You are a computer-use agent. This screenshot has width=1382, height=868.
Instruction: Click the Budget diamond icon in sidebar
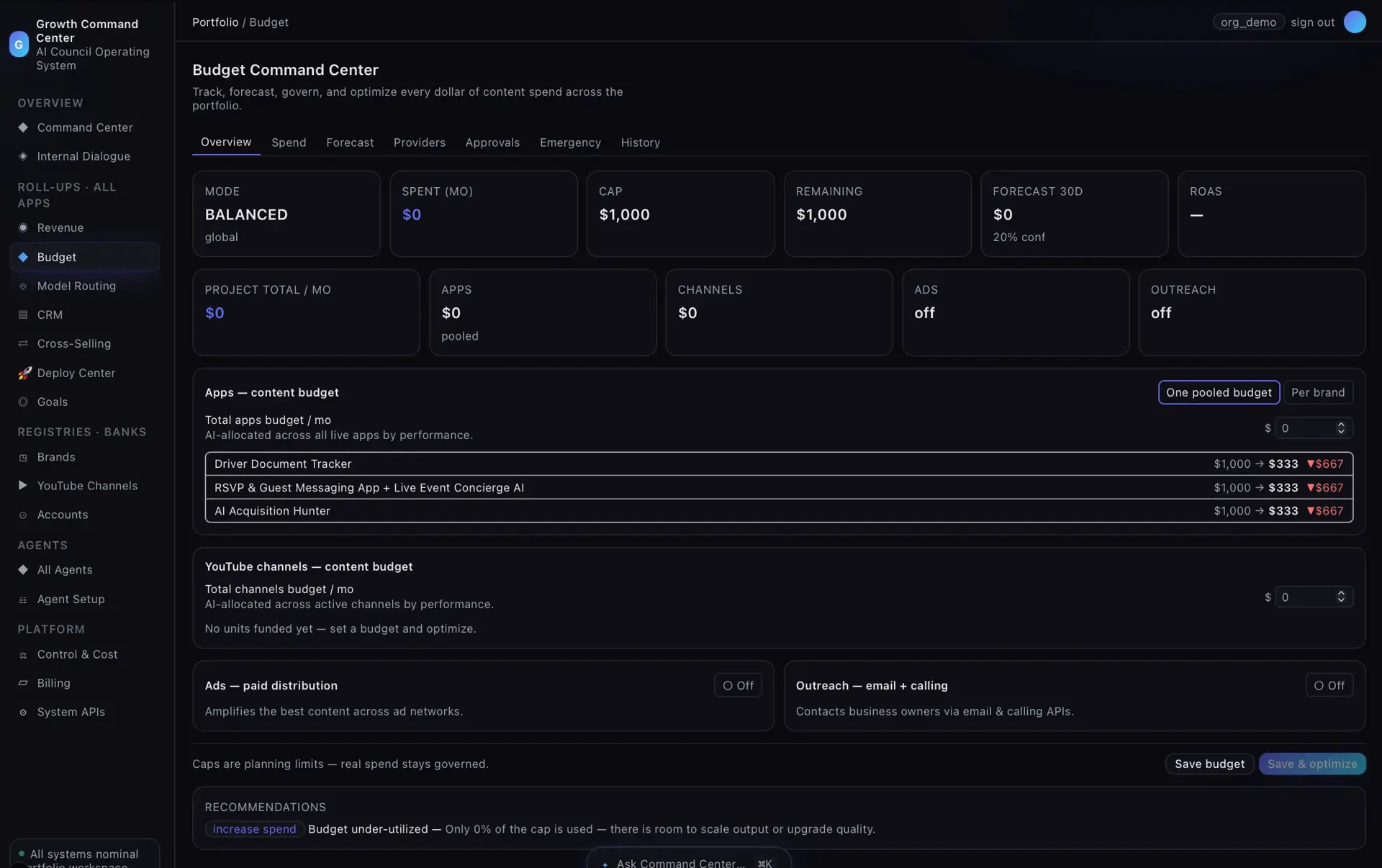(x=23, y=257)
